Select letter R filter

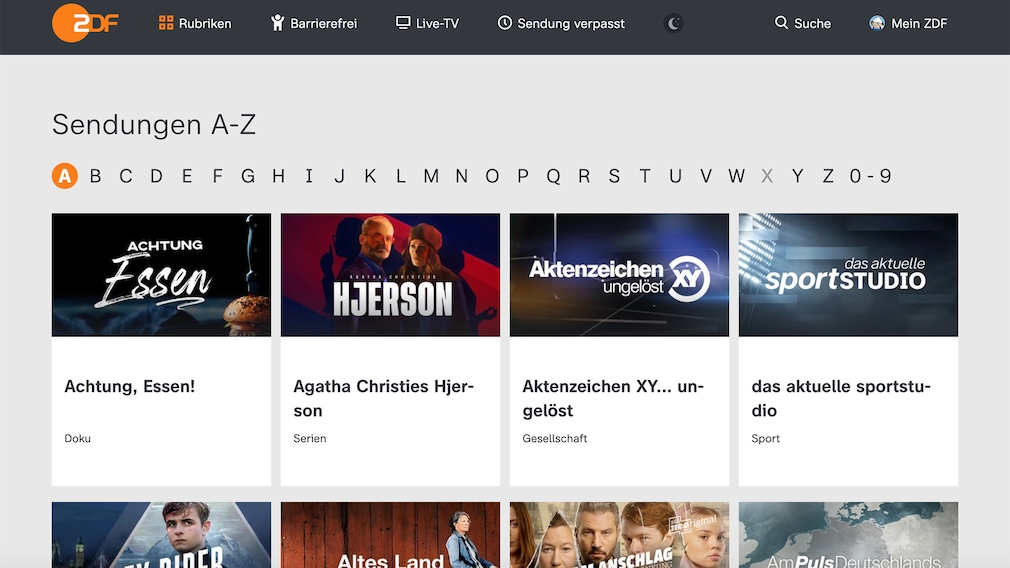(x=584, y=176)
